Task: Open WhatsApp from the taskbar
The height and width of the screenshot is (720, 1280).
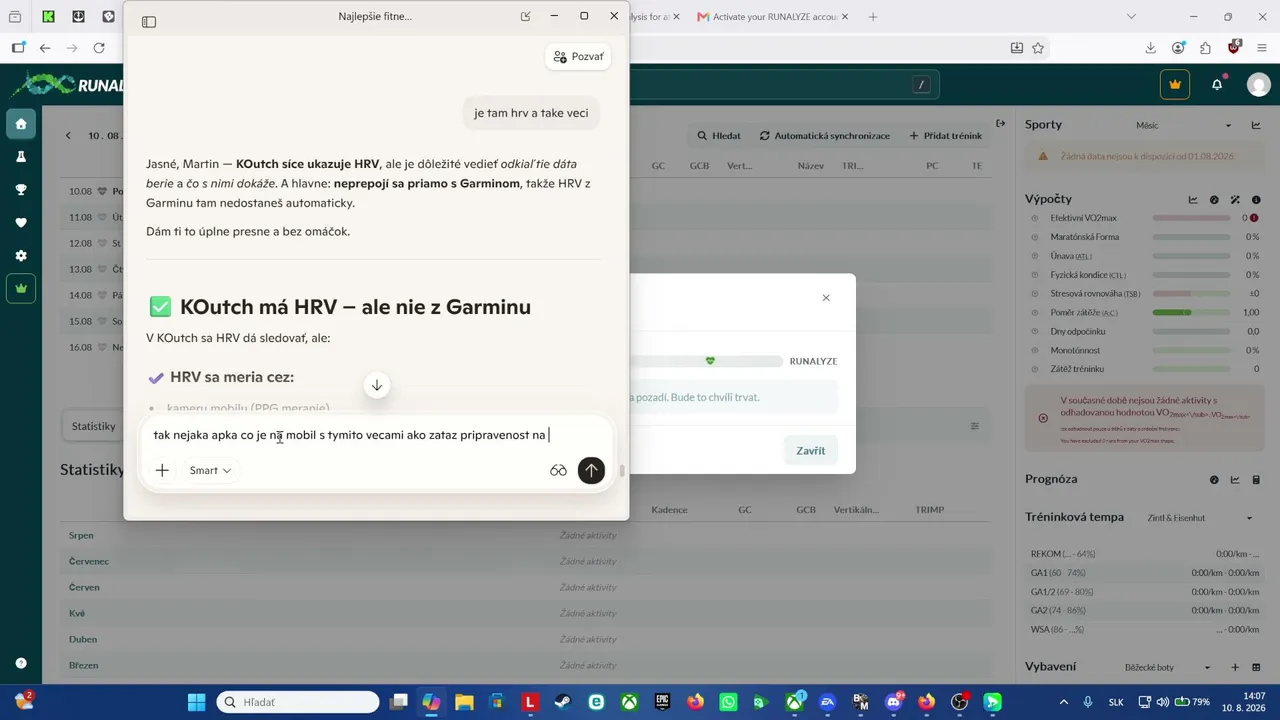Action: coord(728,702)
